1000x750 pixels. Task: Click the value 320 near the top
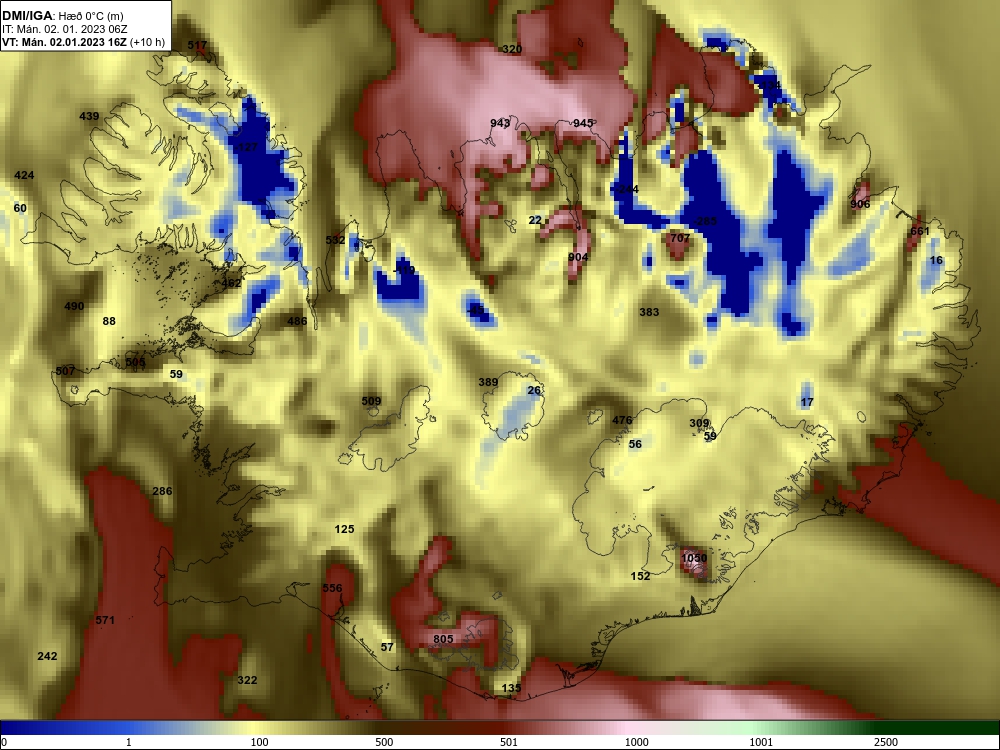coord(512,50)
